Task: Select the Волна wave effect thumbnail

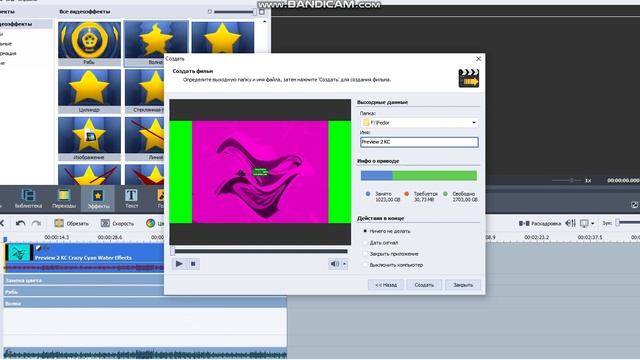Action: click(156, 43)
